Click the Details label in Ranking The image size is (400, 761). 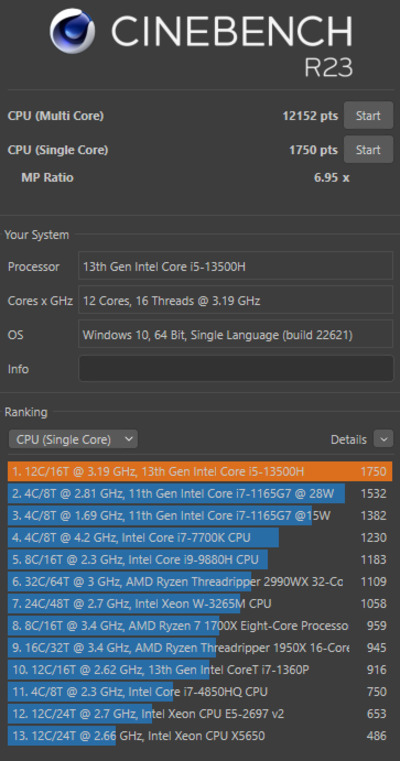click(x=349, y=440)
